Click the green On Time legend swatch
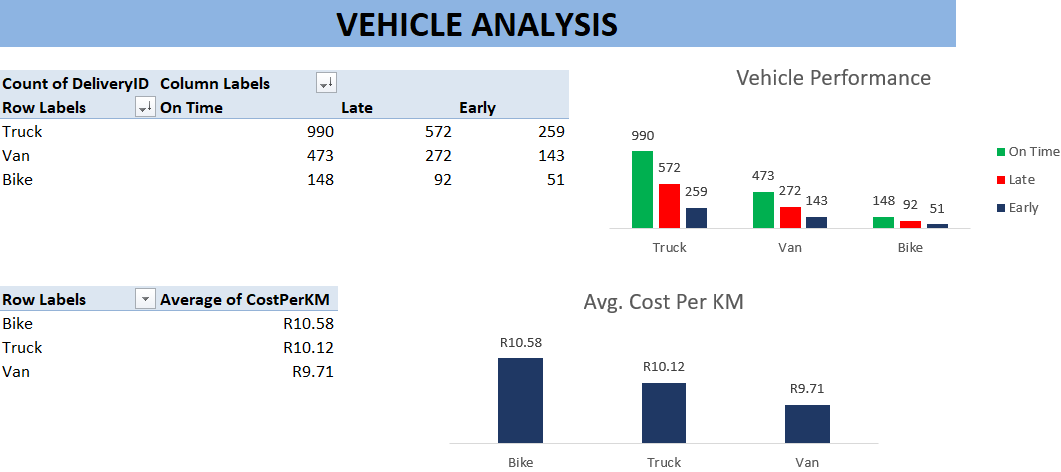The height and width of the screenshot is (472, 1061). pos(1000,152)
